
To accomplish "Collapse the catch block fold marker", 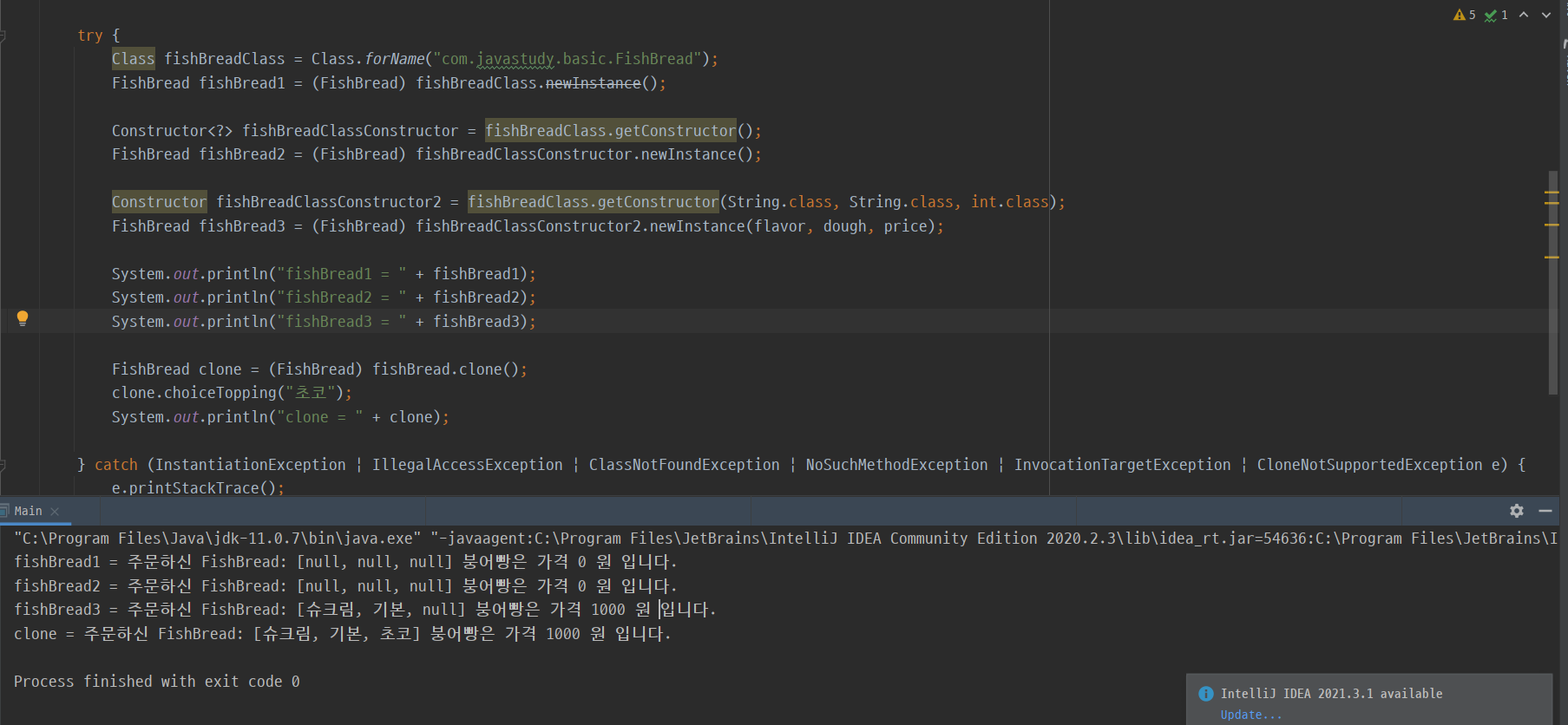I will click(x=3, y=465).
